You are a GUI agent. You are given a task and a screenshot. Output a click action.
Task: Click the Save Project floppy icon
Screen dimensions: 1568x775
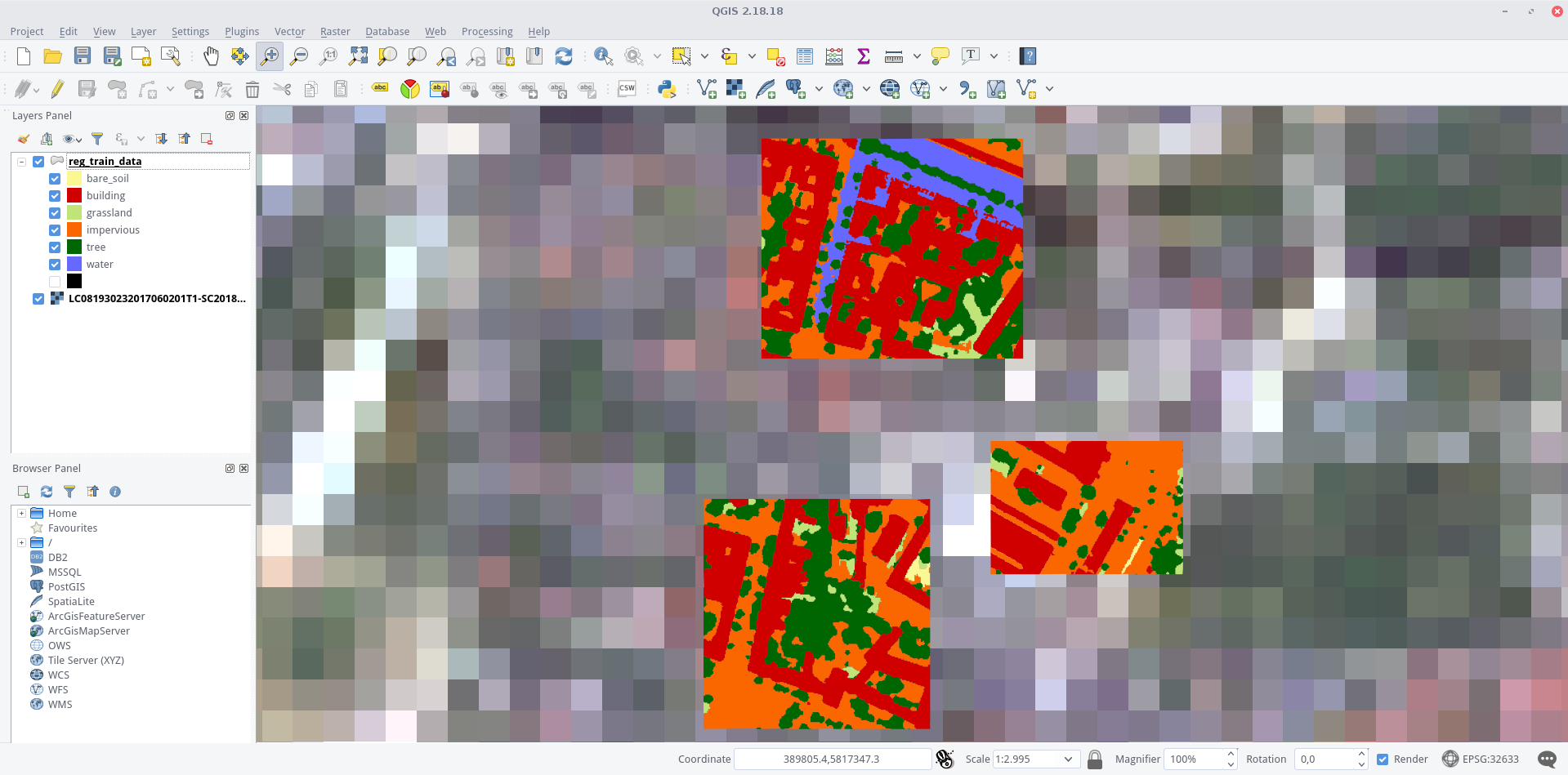tap(83, 56)
